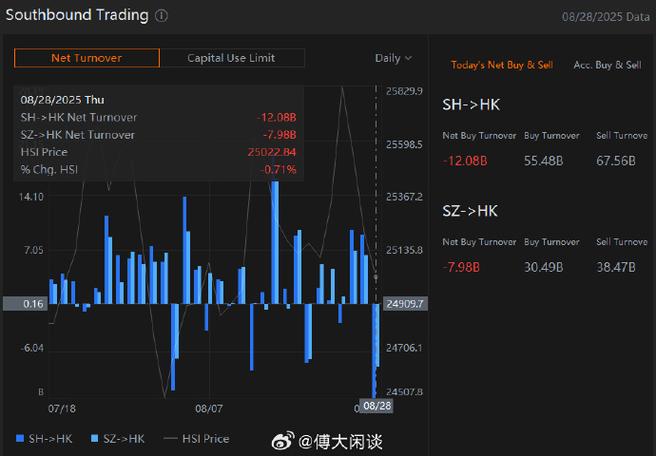656x456 pixels.
Task: Click the Weibo logo in the watermark
Action: (283, 440)
